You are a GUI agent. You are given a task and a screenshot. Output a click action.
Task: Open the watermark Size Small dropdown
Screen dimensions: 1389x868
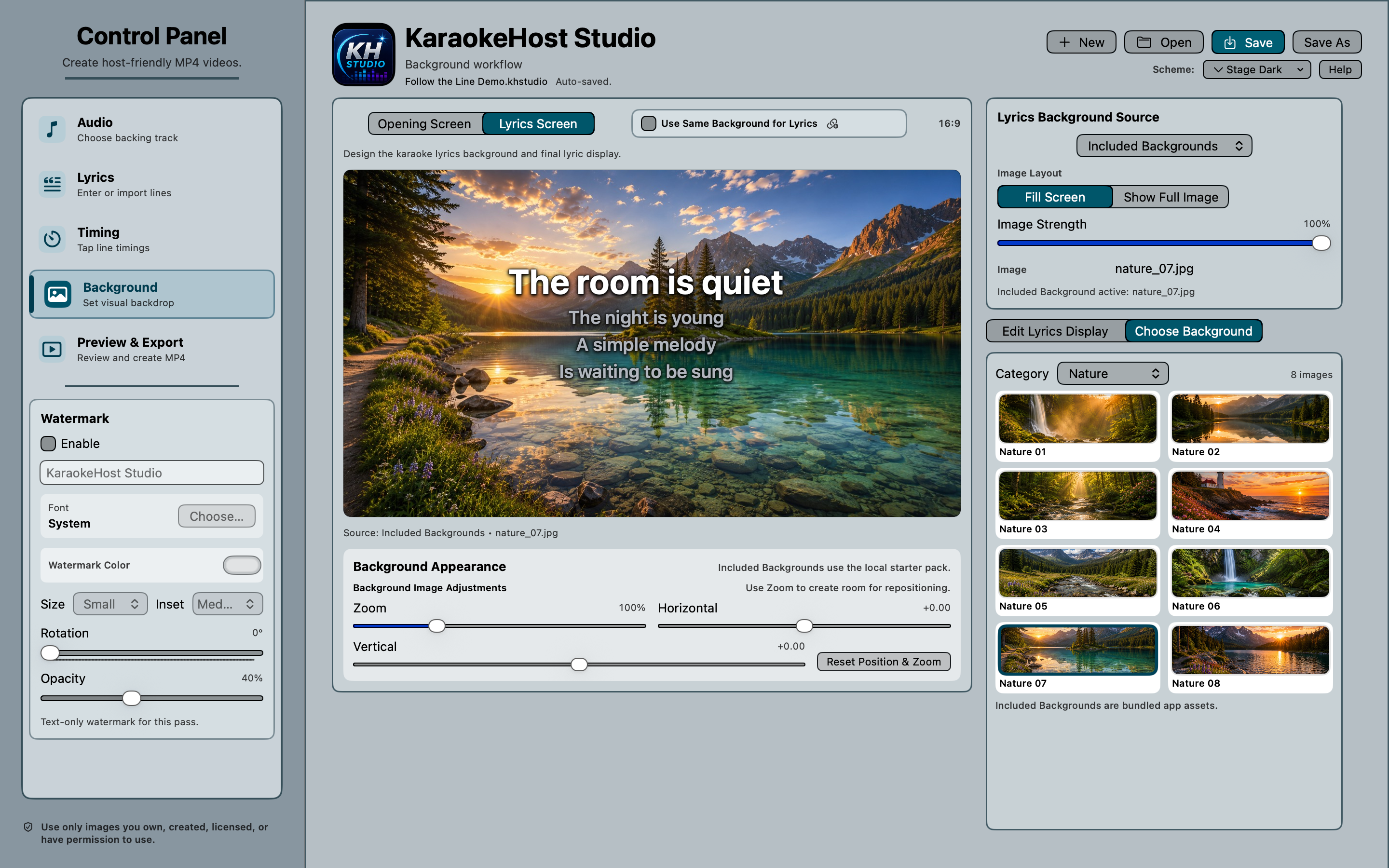click(x=110, y=604)
